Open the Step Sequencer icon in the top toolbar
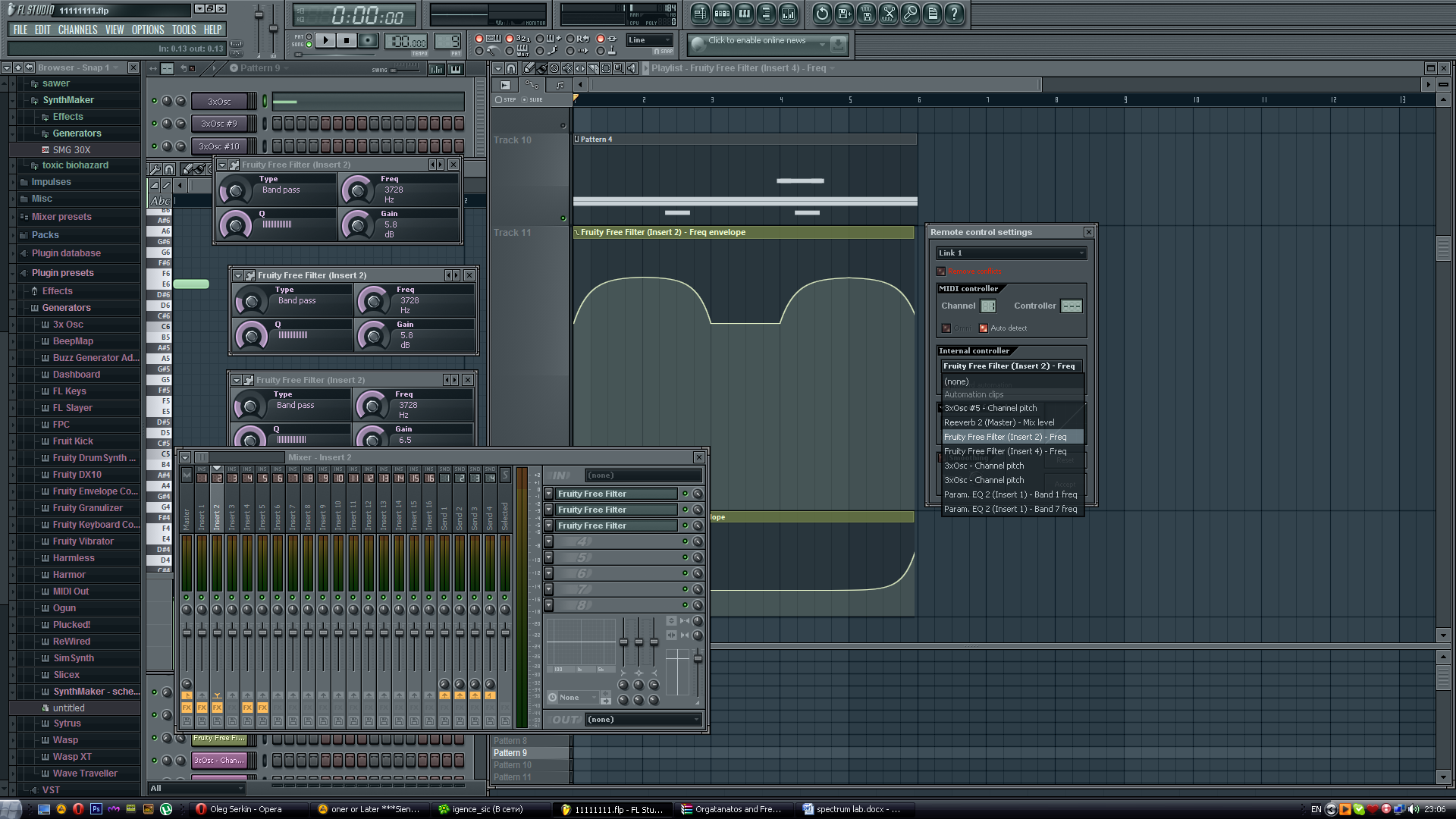The image size is (1456, 819). [722, 13]
